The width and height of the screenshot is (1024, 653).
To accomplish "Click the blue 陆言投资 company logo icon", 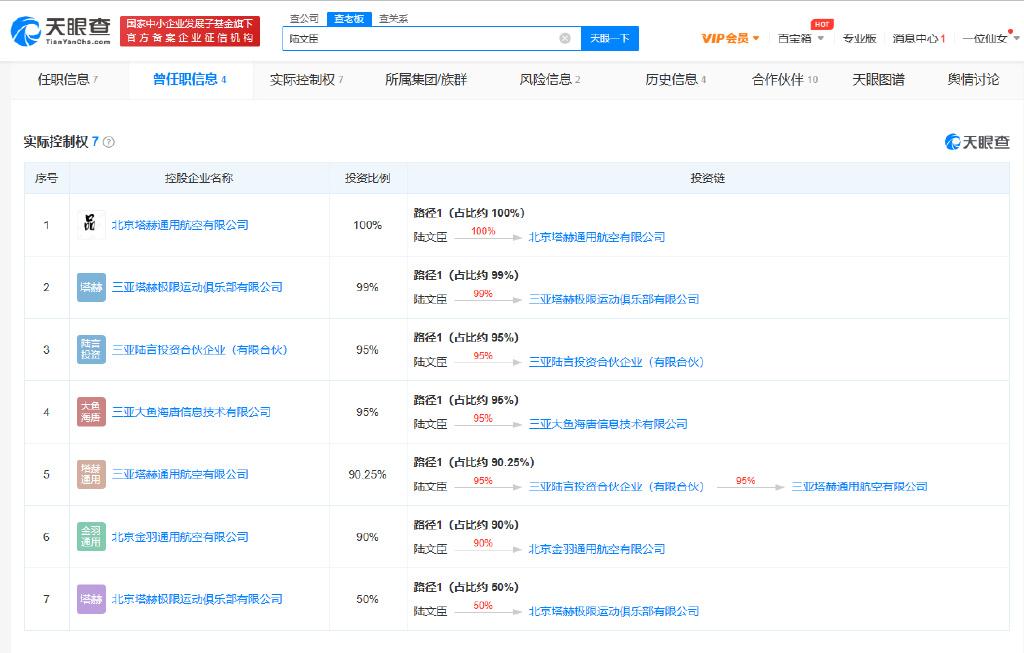I will click(91, 349).
